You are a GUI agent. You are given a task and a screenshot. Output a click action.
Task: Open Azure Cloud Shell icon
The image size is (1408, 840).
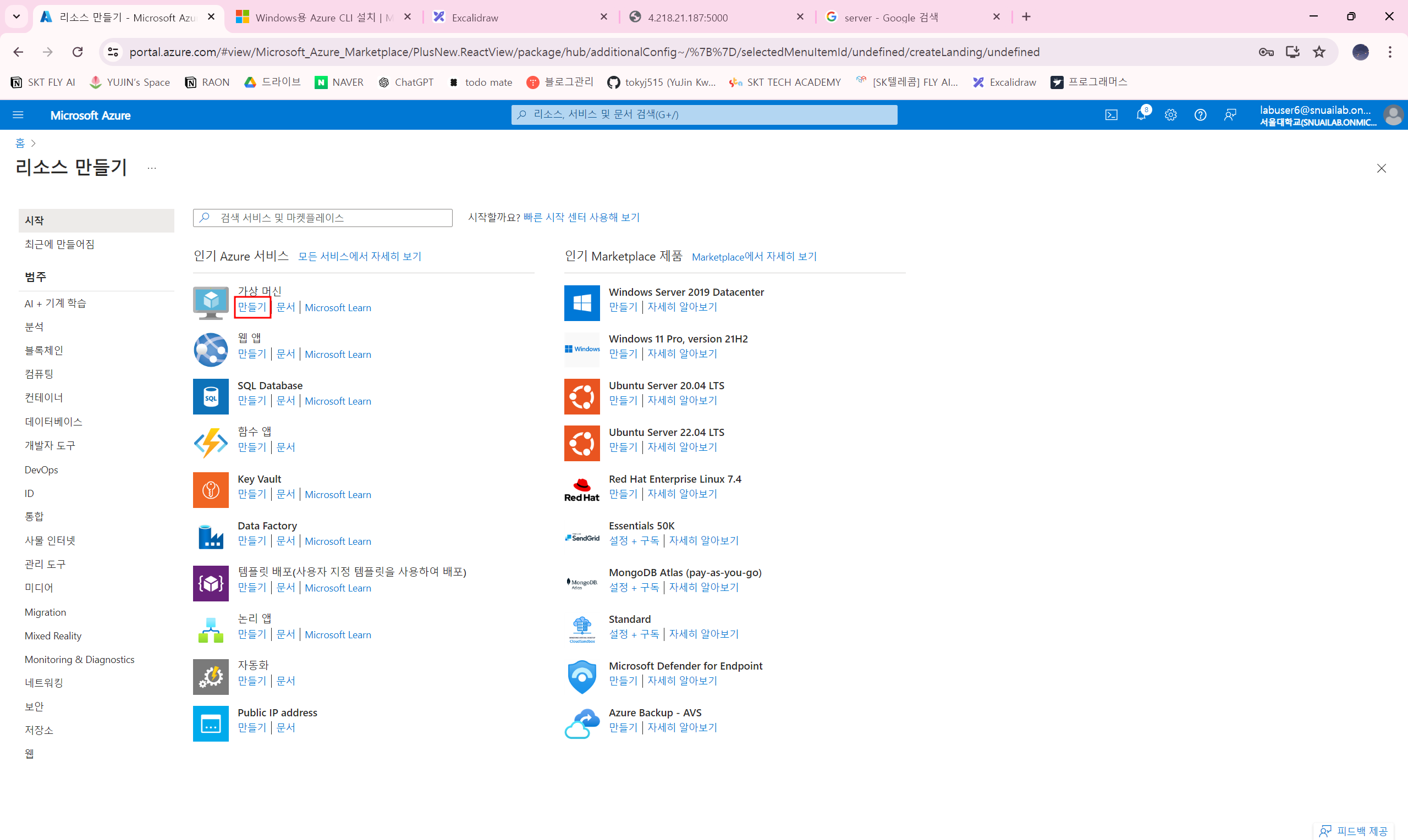pos(1111,115)
